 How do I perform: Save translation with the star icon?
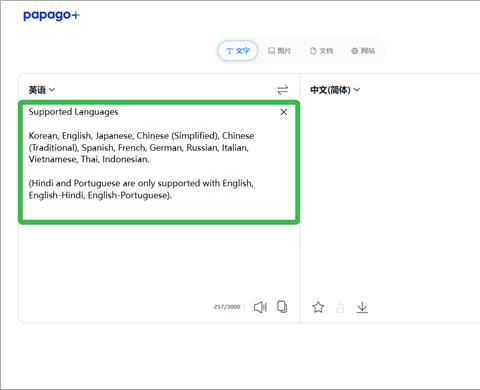point(318,307)
